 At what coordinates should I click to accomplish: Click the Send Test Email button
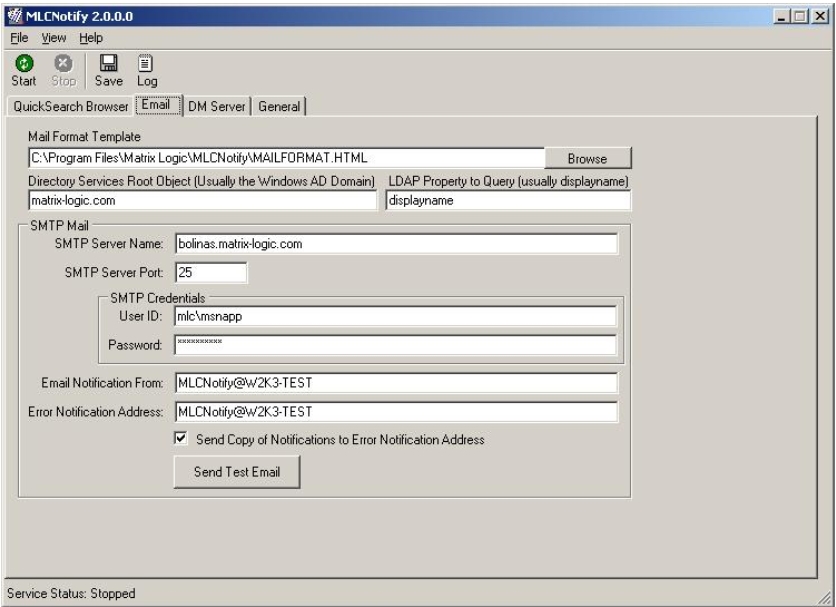tap(237, 472)
